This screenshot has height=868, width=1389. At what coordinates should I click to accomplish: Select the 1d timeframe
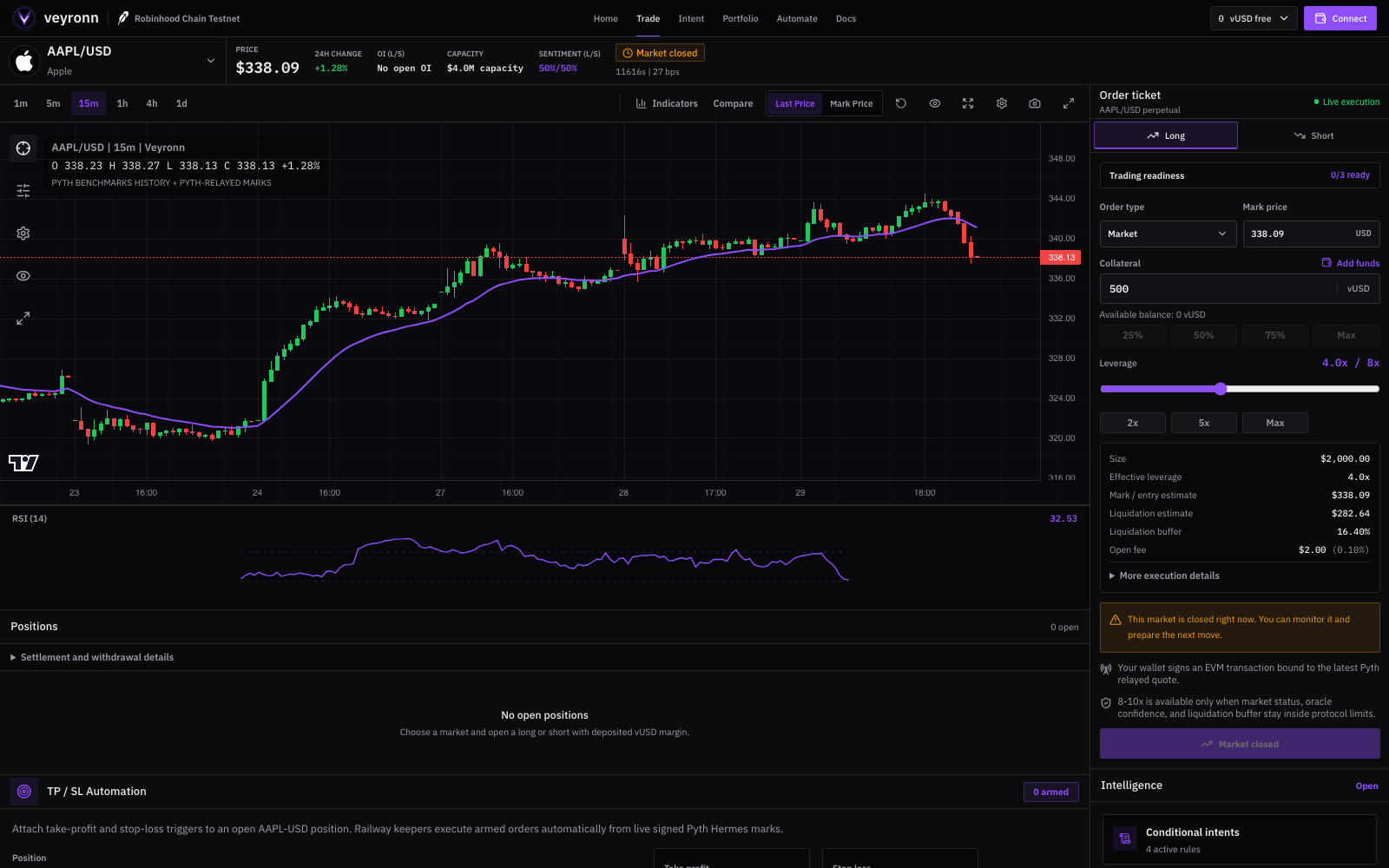[x=181, y=103]
